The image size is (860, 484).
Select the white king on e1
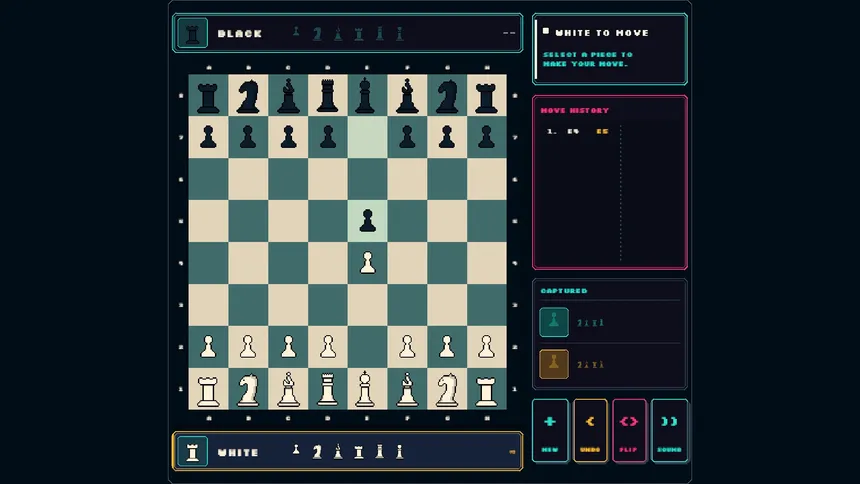tap(367, 389)
